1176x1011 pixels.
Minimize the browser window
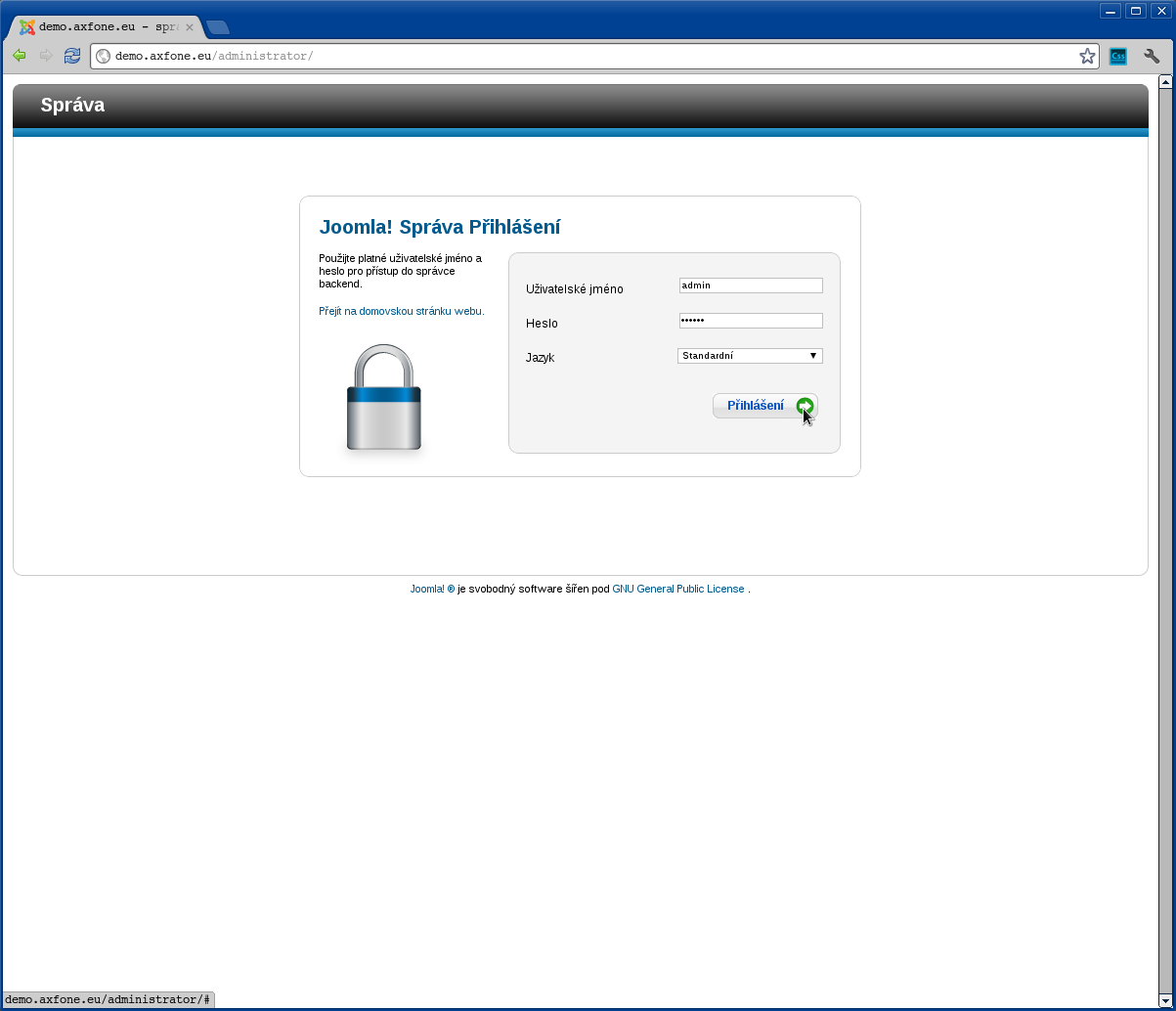(x=1111, y=11)
